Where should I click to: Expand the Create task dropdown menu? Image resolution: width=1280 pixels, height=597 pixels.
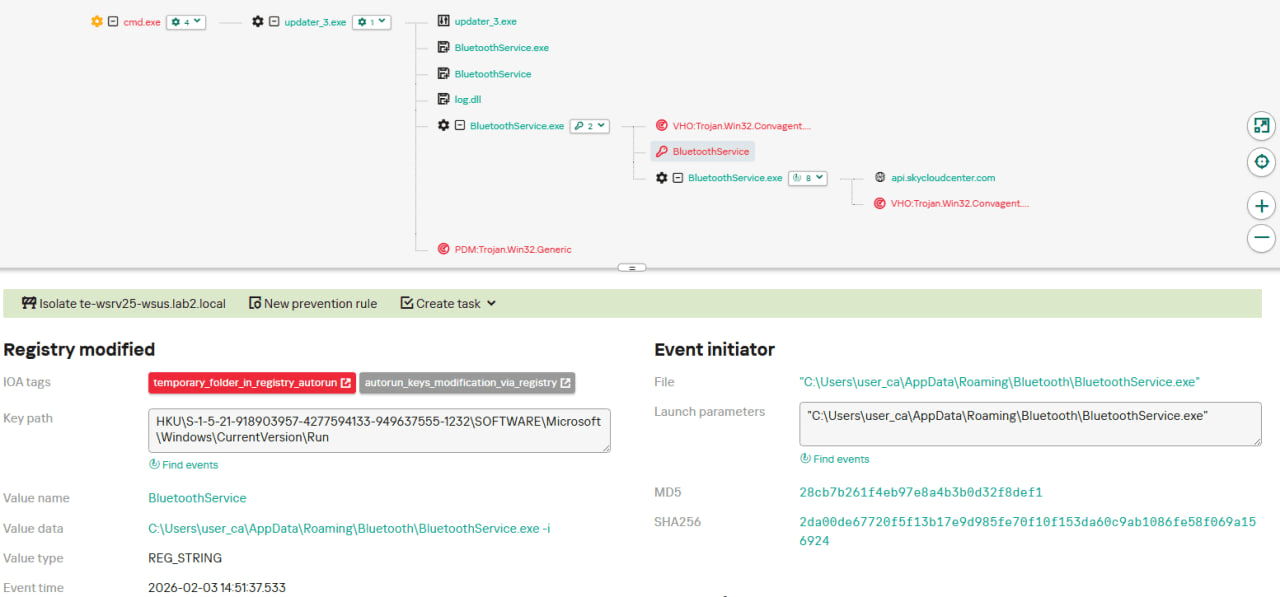448,303
